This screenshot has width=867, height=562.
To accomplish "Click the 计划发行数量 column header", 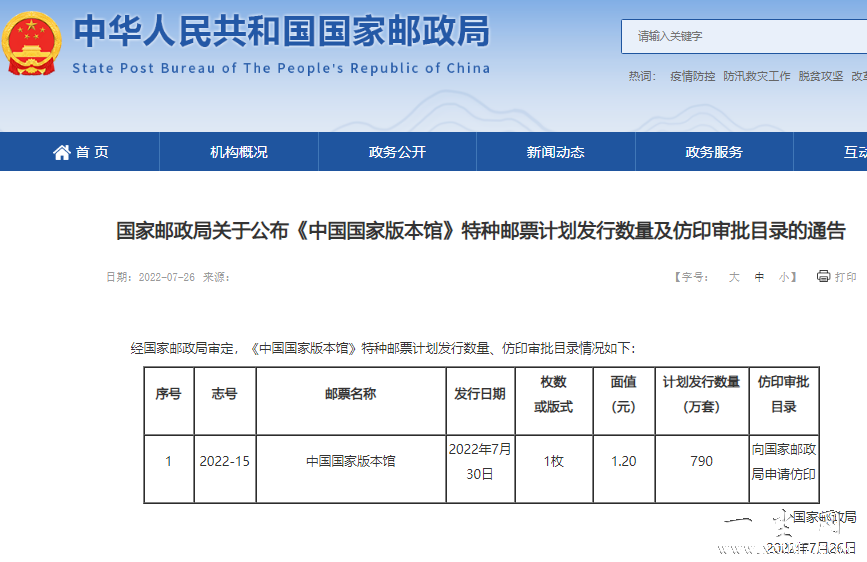I will (x=702, y=401).
